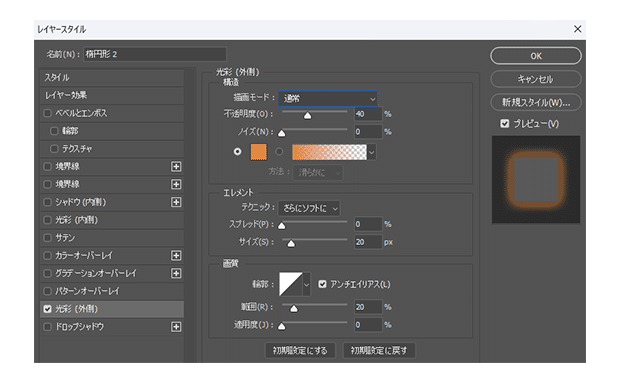Select スタイル in the left list
This screenshot has width=620, height=383.
[x=112, y=77]
